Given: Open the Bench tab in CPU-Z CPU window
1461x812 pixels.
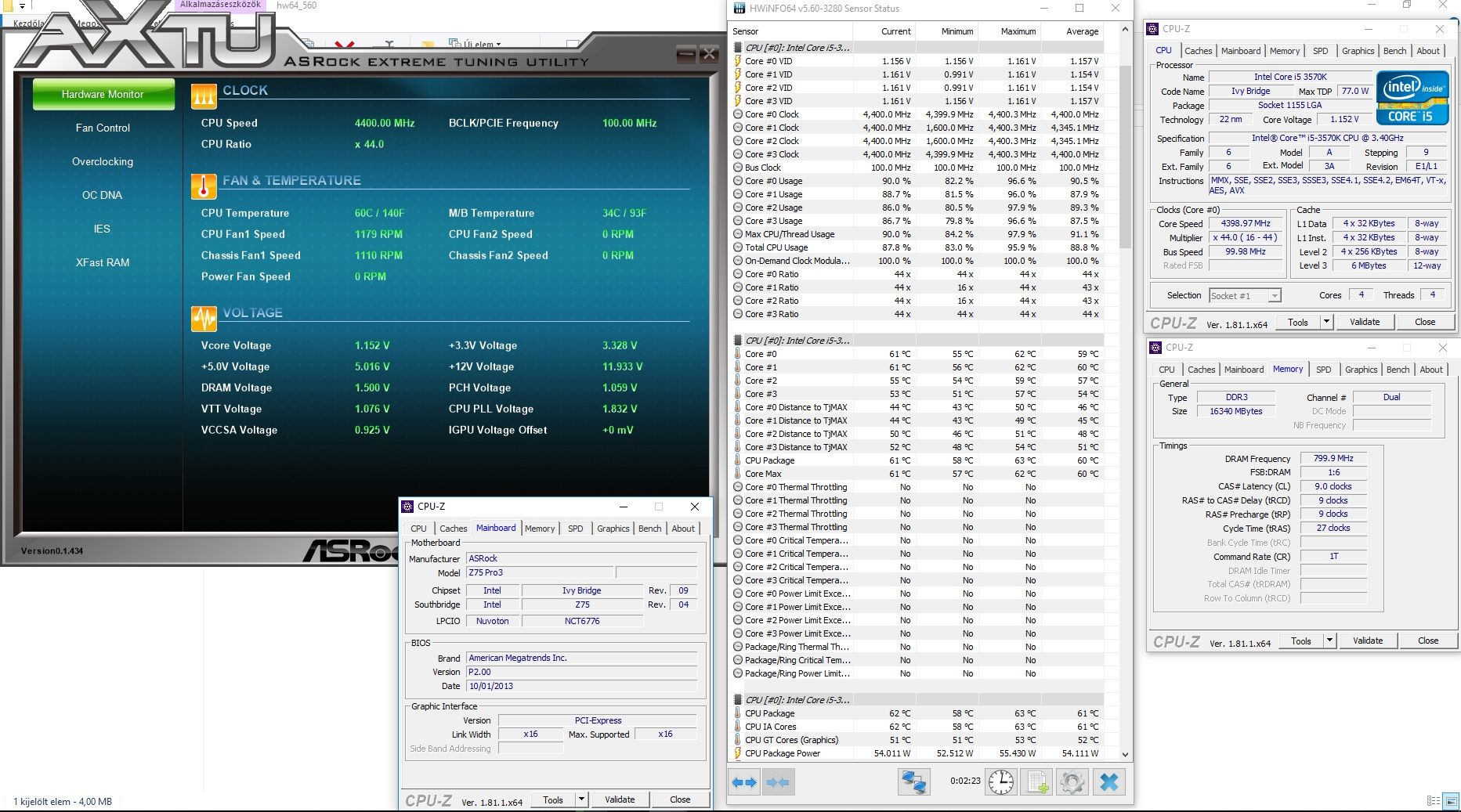Looking at the screenshot, I should (1394, 51).
